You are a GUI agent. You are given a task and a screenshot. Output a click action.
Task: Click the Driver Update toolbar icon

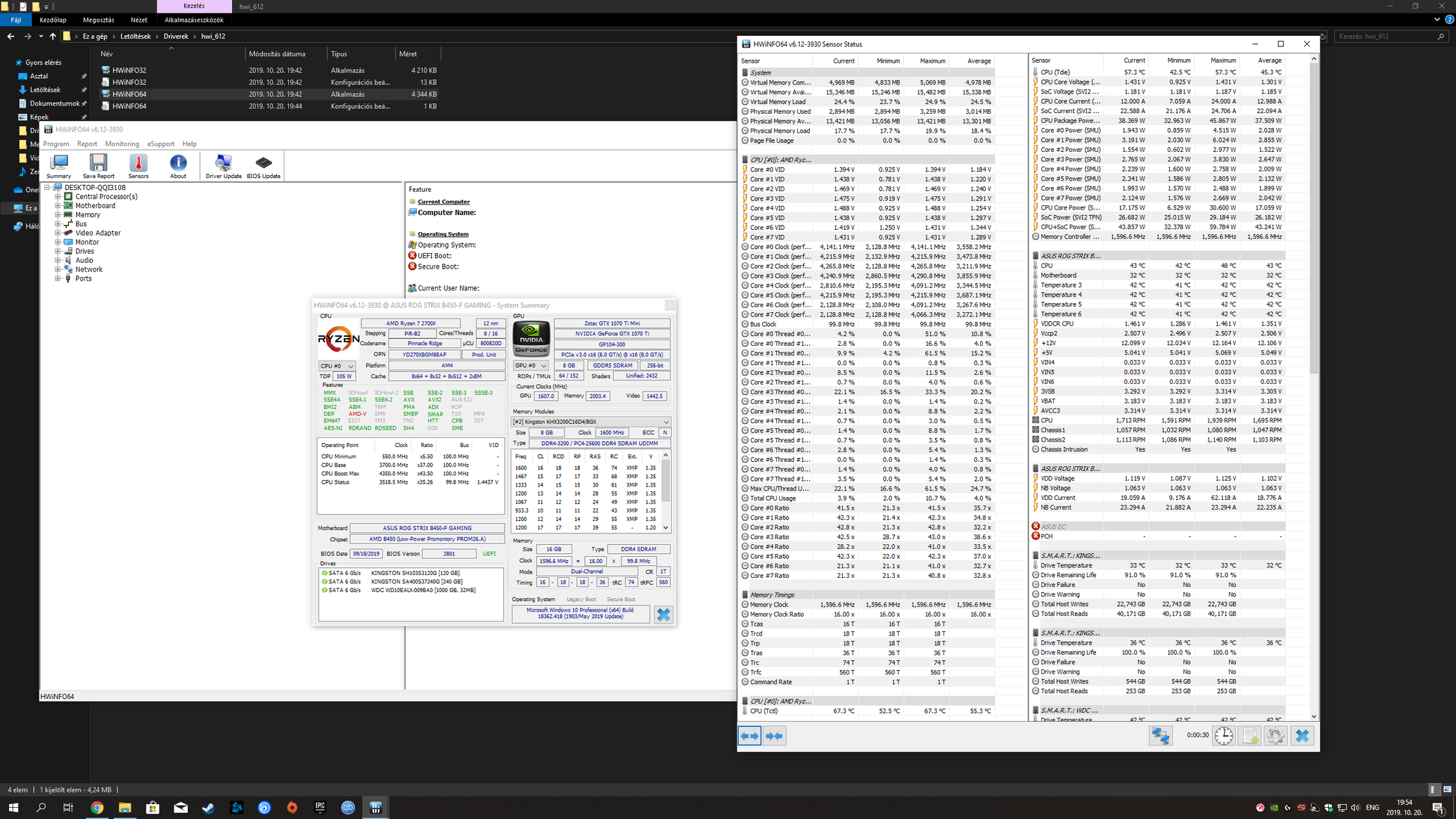[224, 166]
